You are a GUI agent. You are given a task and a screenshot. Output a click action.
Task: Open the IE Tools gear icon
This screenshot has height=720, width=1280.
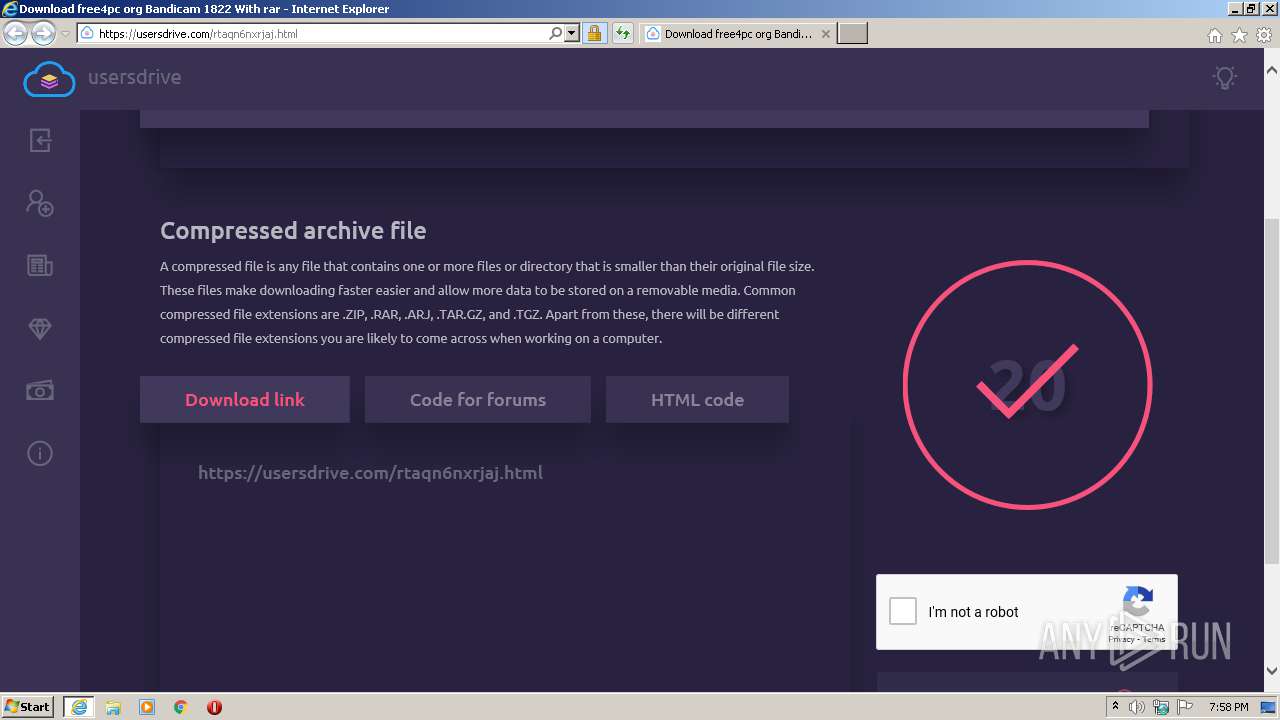point(1264,35)
